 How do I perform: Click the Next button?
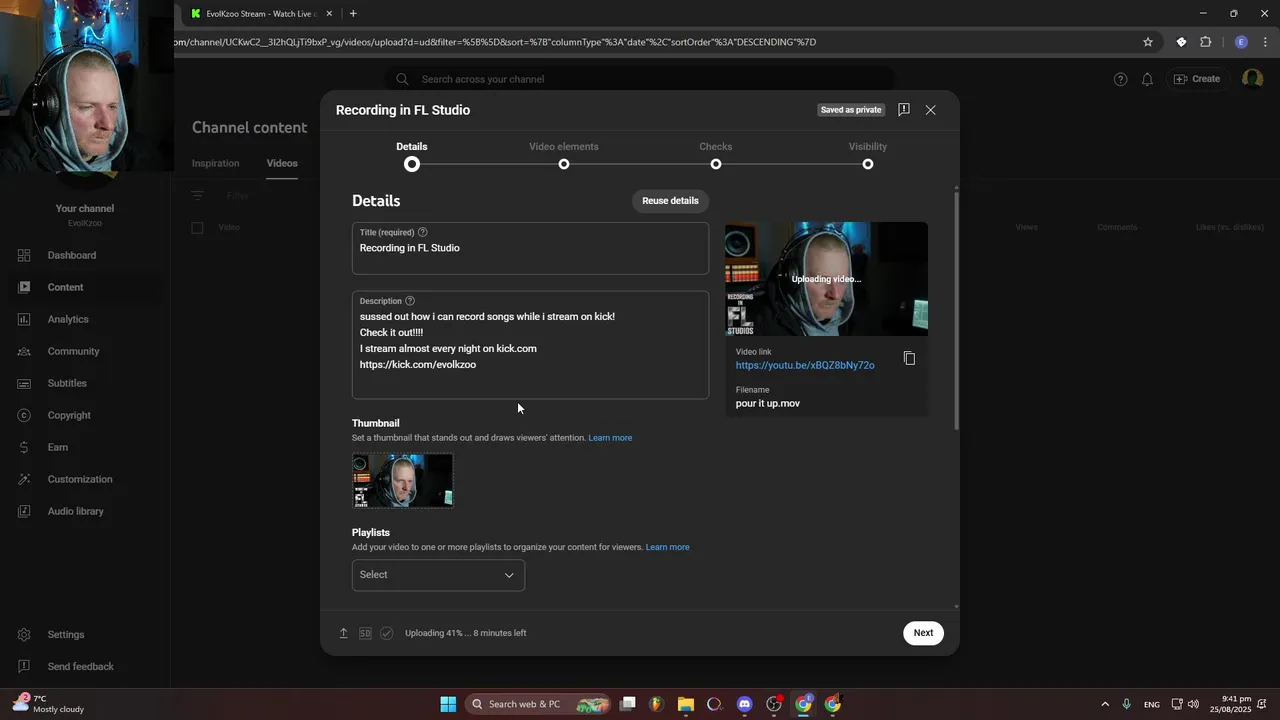point(923,633)
